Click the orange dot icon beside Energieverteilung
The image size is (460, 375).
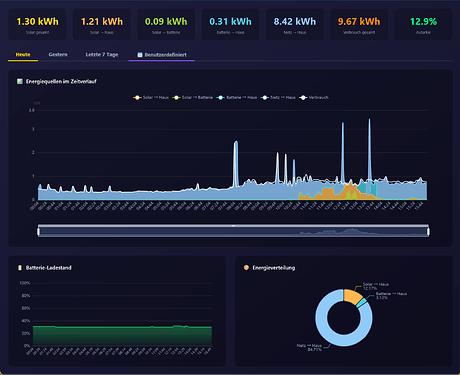[246, 268]
